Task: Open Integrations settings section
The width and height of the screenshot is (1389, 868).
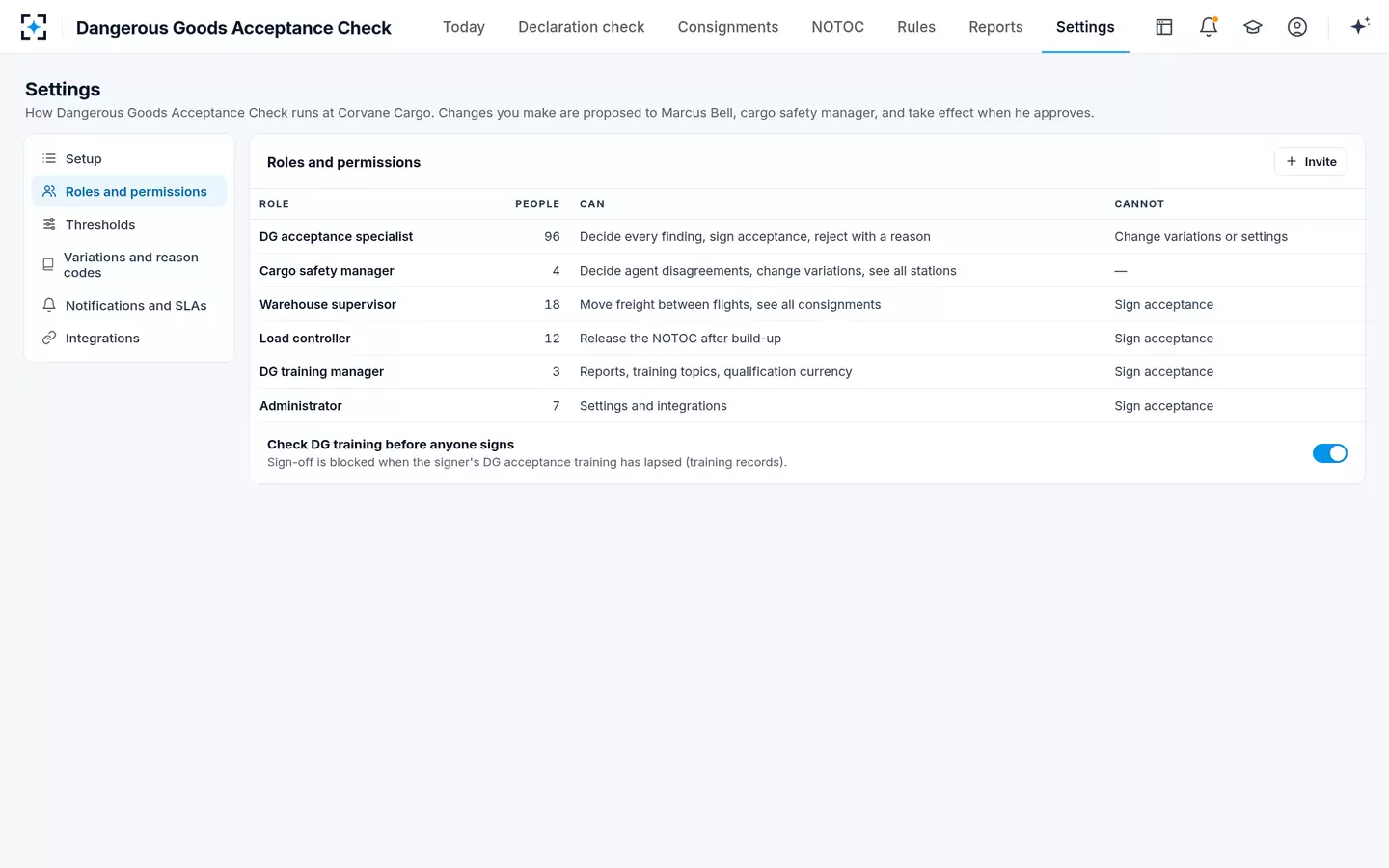Action: pos(129,338)
